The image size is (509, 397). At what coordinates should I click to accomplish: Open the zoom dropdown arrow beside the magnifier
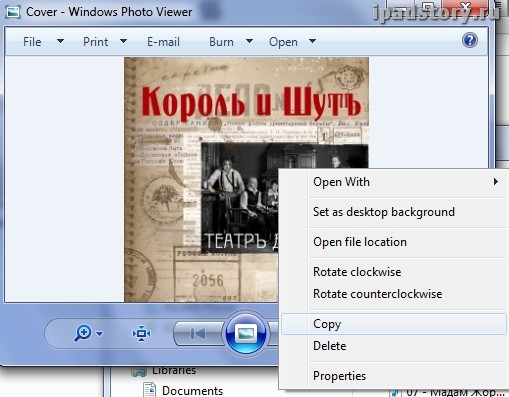coord(100,333)
